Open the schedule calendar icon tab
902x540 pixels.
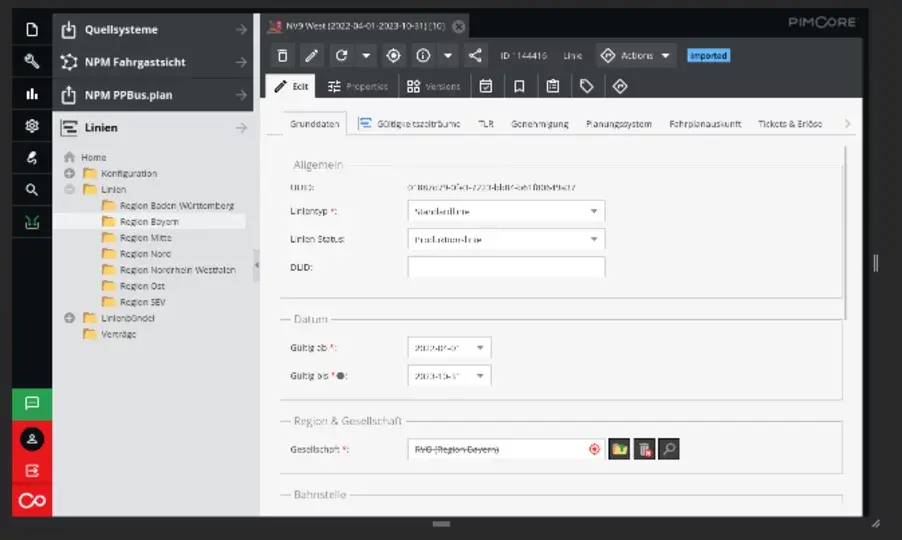[x=486, y=86]
